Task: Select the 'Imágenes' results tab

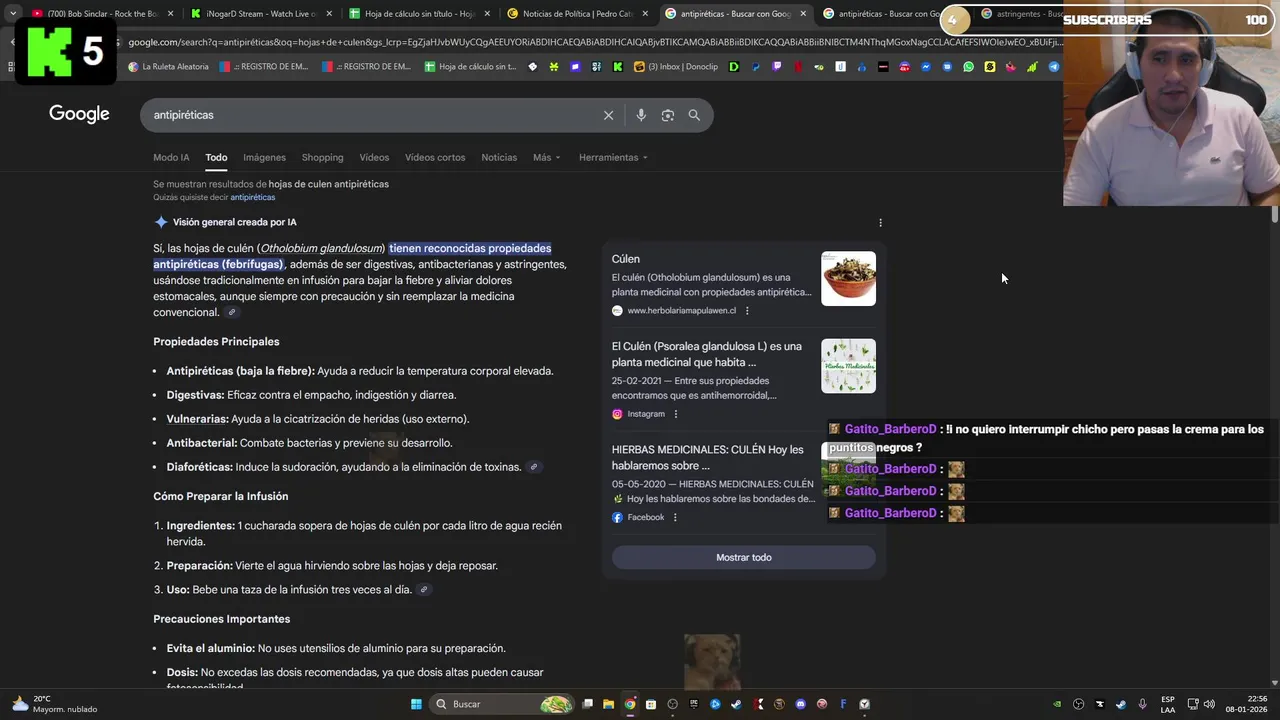Action: pos(264,158)
